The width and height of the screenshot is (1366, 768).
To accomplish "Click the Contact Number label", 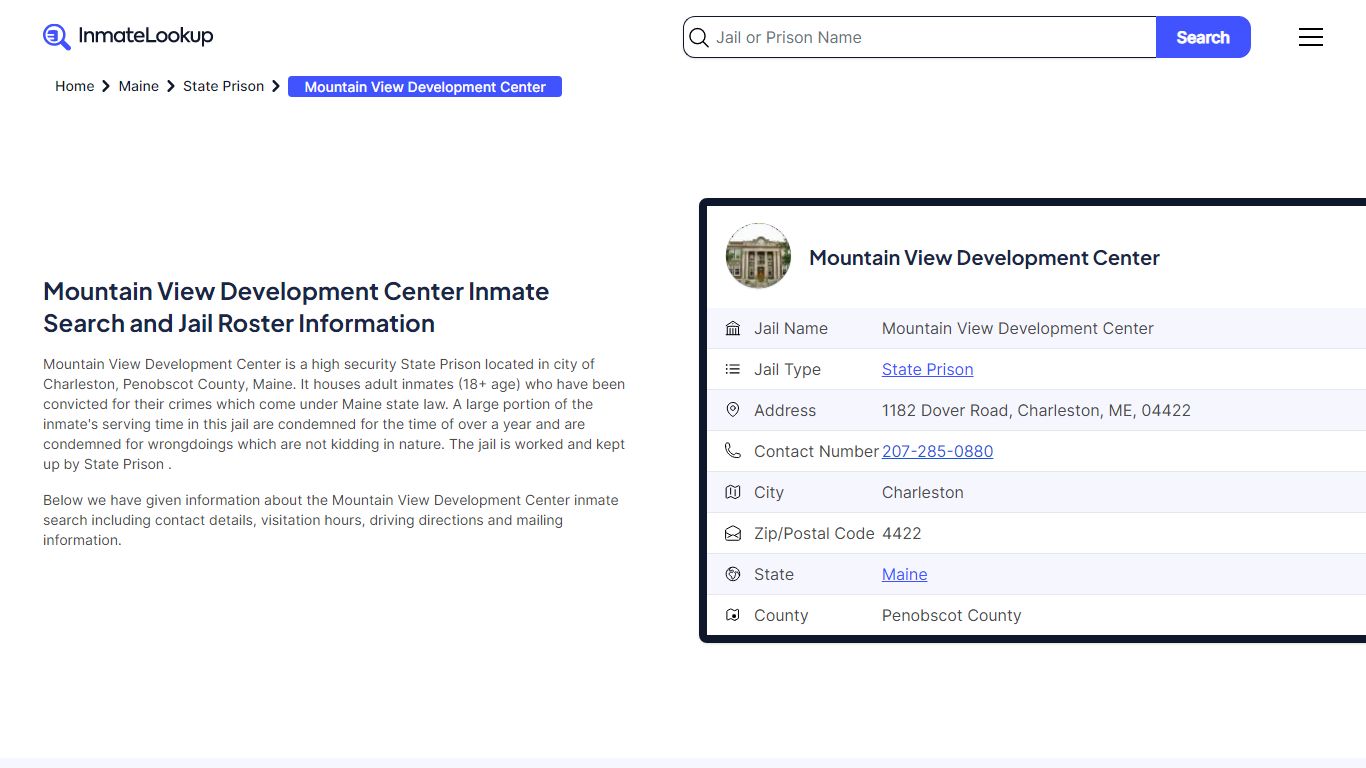I will (x=816, y=451).
